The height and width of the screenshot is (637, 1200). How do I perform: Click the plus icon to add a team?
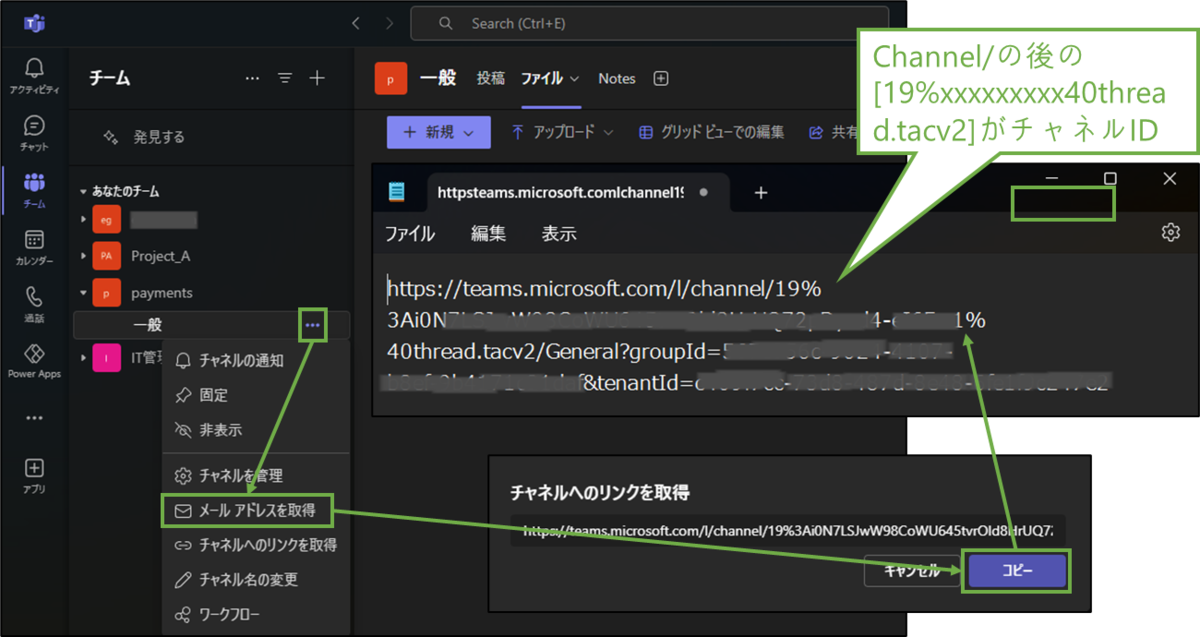point(317,78)
